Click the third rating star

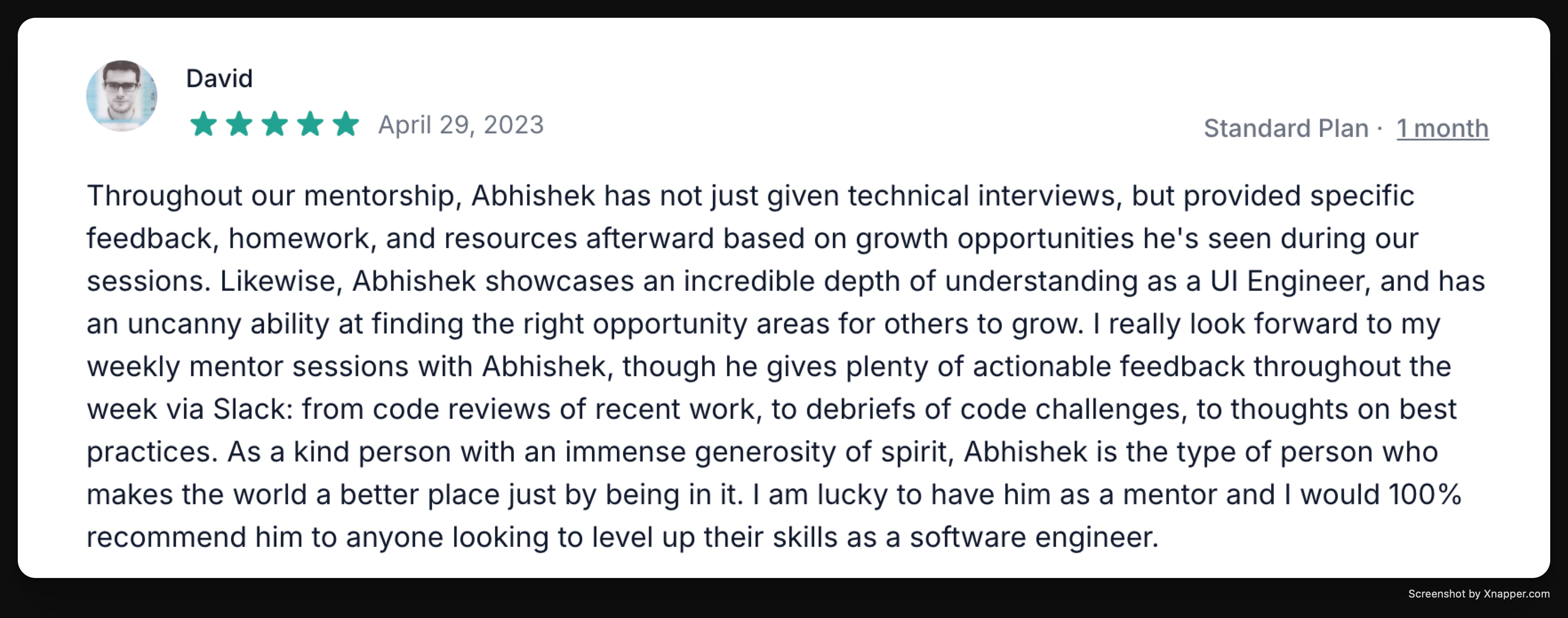pyautogui.click(x=275, y=124)
